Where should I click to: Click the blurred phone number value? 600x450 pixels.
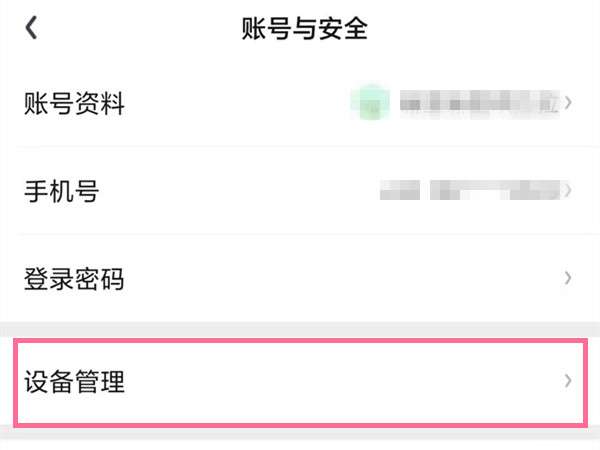496,189
